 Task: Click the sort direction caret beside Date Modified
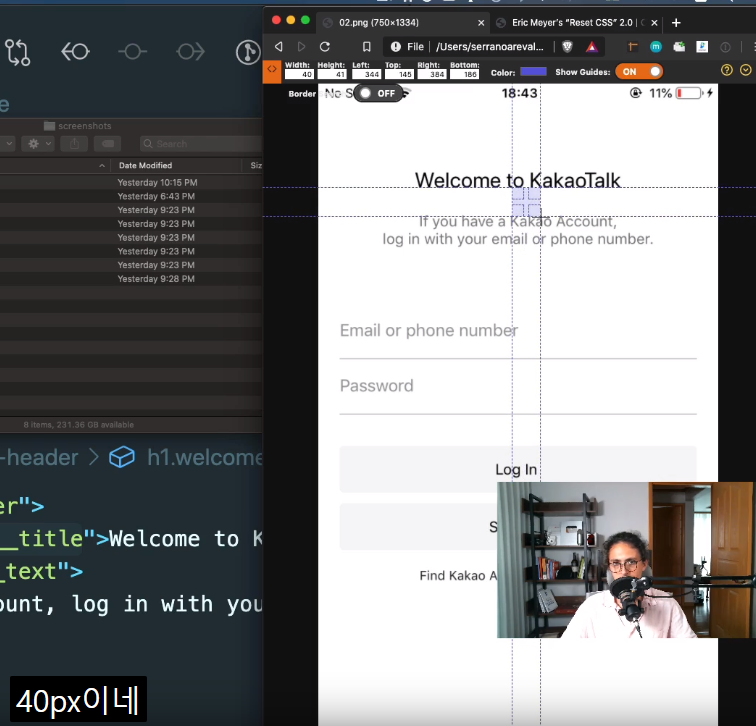[102, 165]
